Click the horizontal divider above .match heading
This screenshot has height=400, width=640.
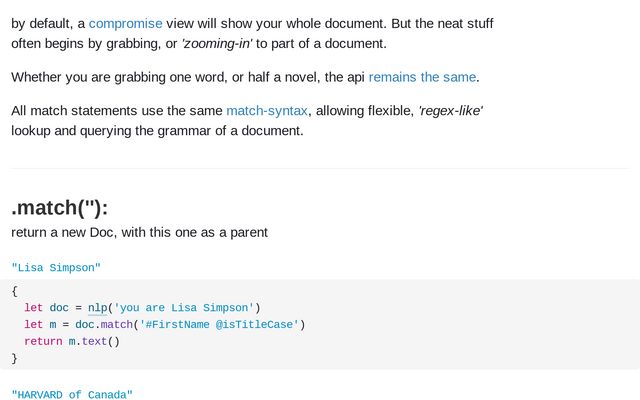320,168
